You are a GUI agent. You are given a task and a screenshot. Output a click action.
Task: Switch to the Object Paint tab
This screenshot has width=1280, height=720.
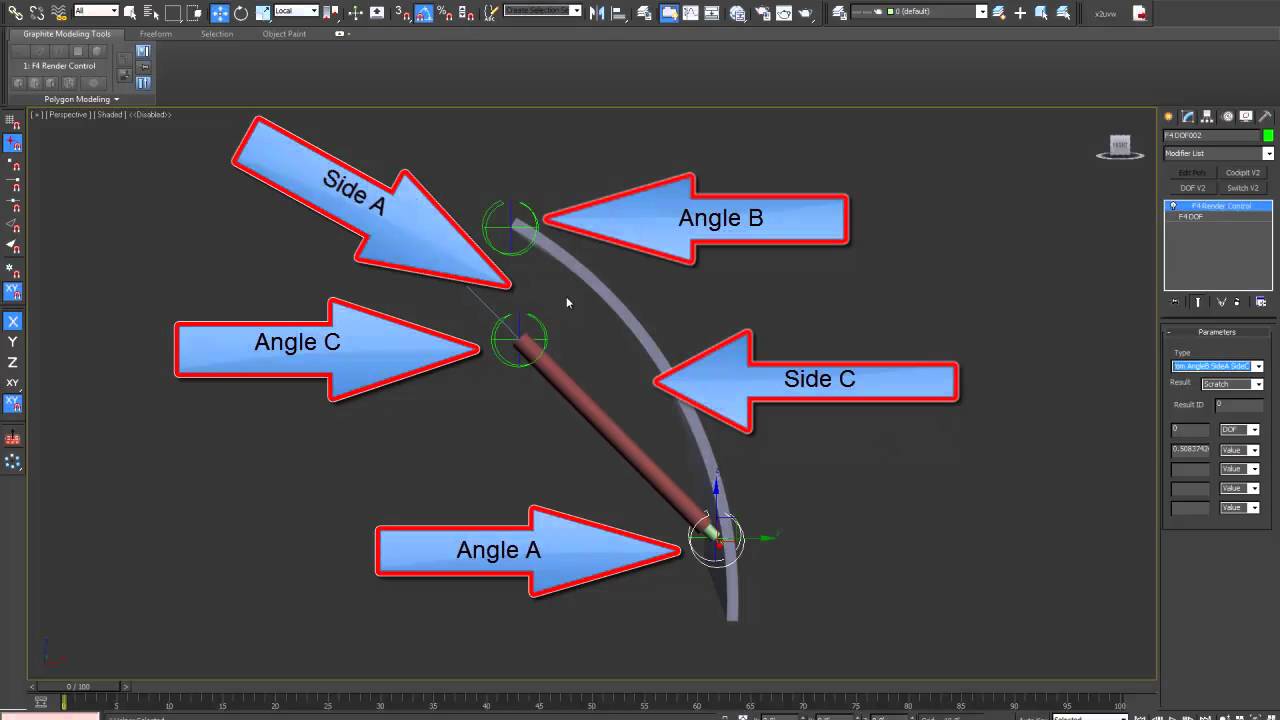pos(284,34)
